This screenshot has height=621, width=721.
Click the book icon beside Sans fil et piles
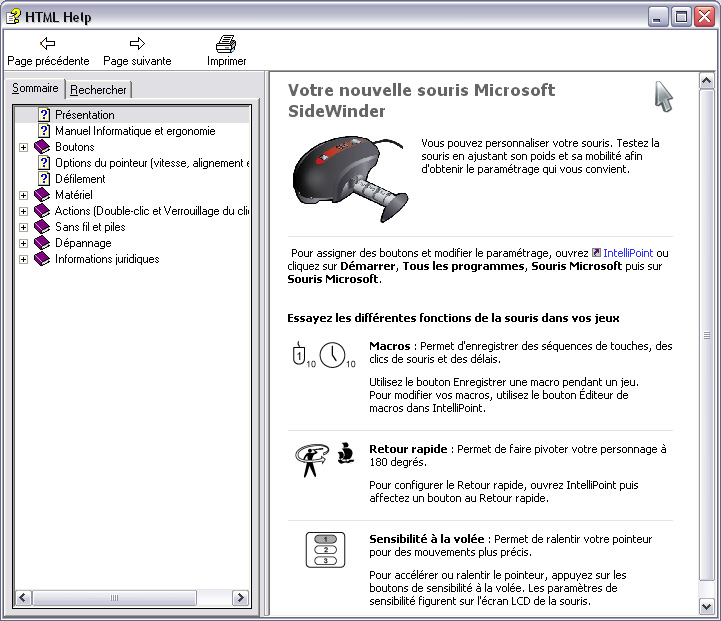(42, 227)
